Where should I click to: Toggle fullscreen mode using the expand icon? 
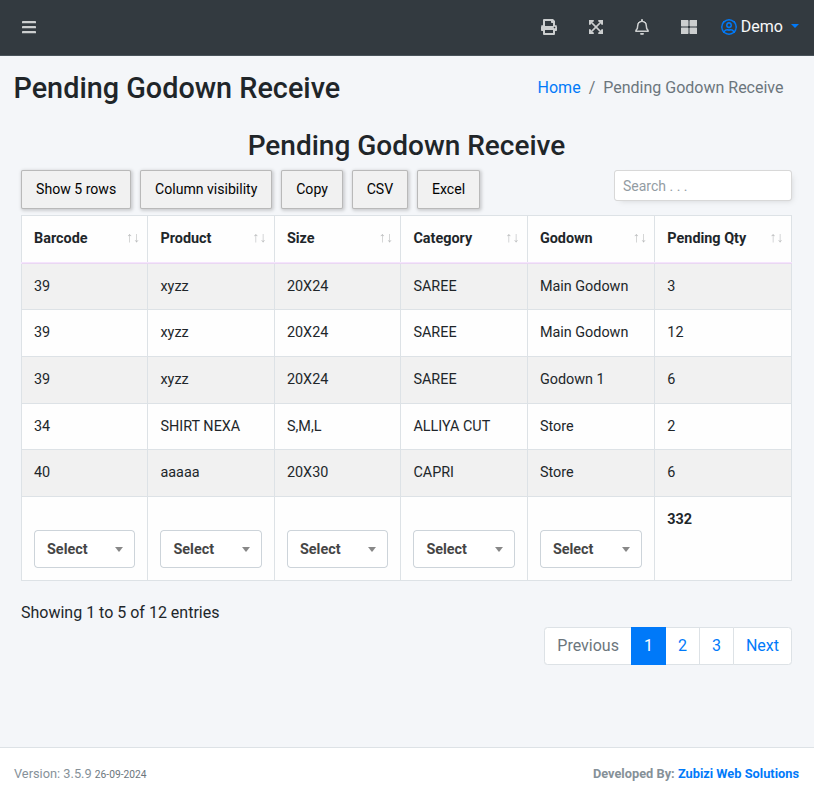pyautogui.click(x=595, y=27)
